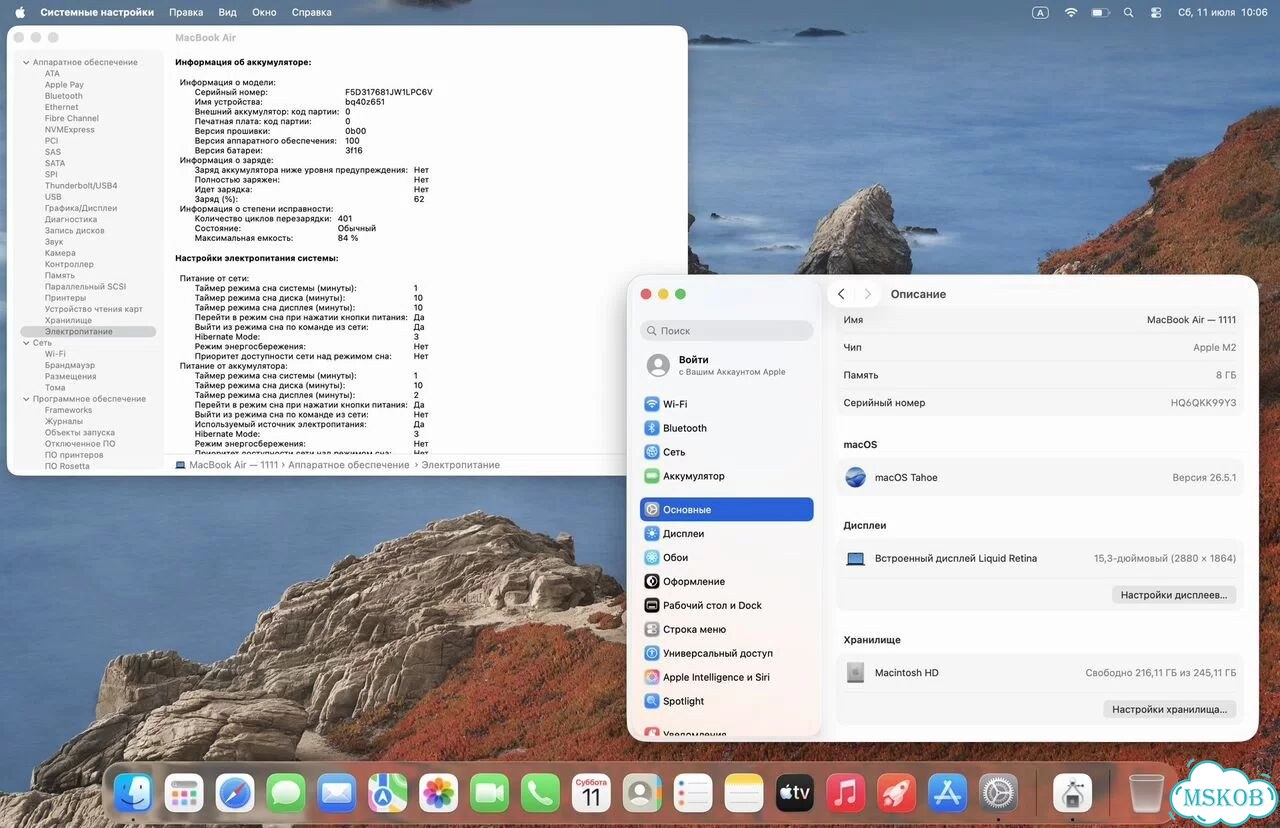Image resolution: width=1280 pixels, height=828 pixels.
Task: Select Хранилище in System Information tree
Action: (x=68, y=320)
